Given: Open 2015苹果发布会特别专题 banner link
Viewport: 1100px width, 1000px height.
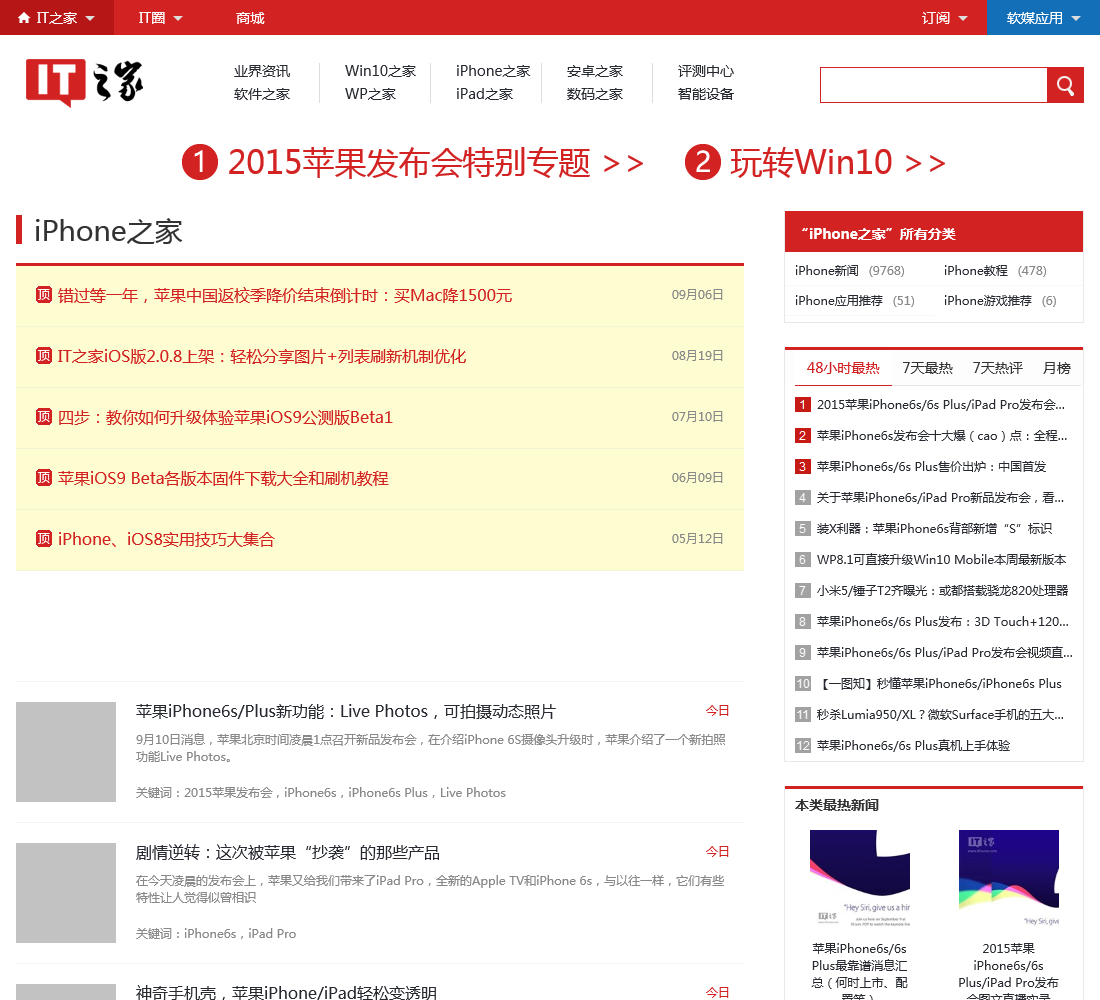Looking at the screenshot, I should (435, 162).
